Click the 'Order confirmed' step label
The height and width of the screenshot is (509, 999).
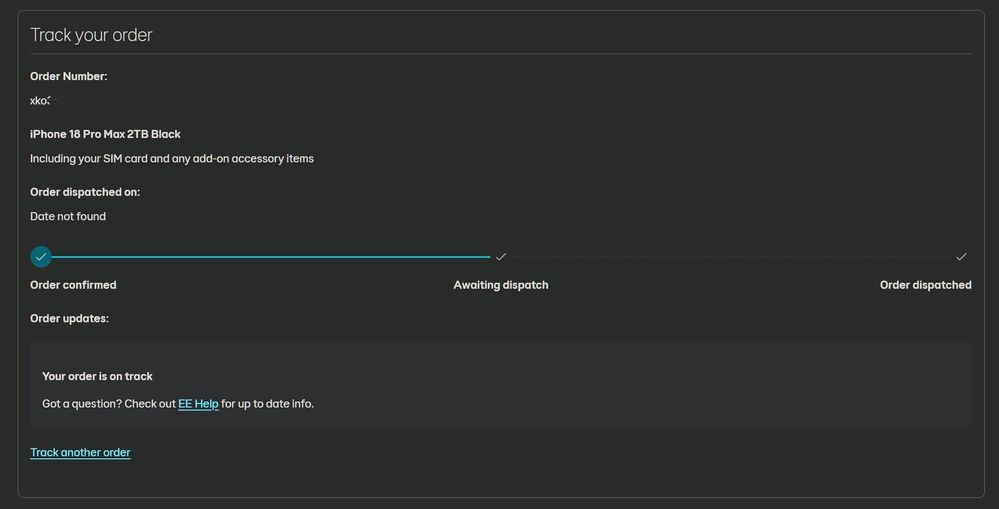click(x=73, y=285)
